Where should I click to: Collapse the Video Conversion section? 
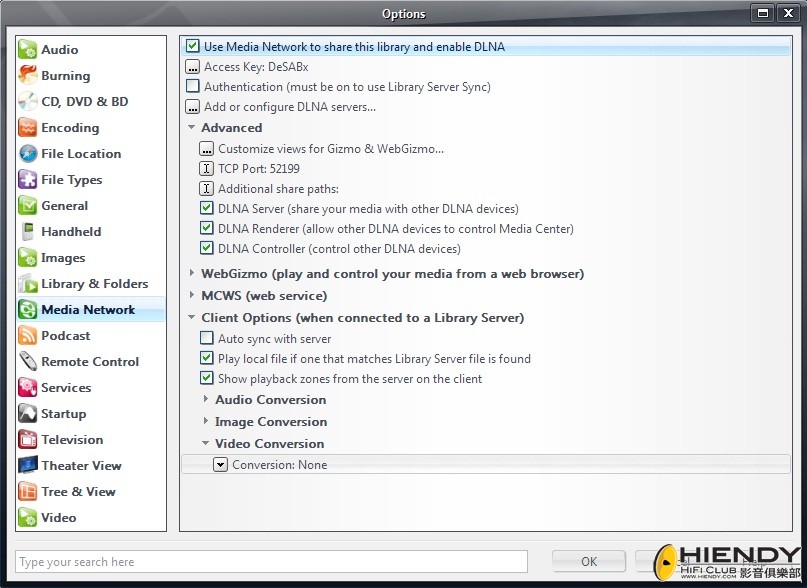[x=205, y=443]
